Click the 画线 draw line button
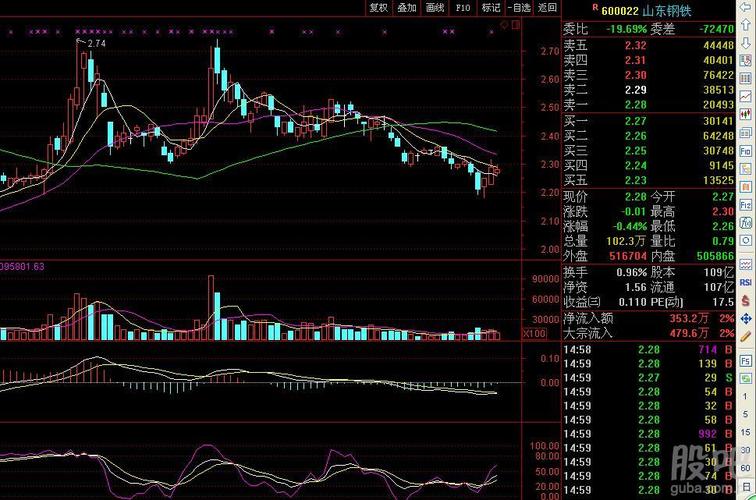The height and width of the screenshot is (500, 756). point(435,7)
